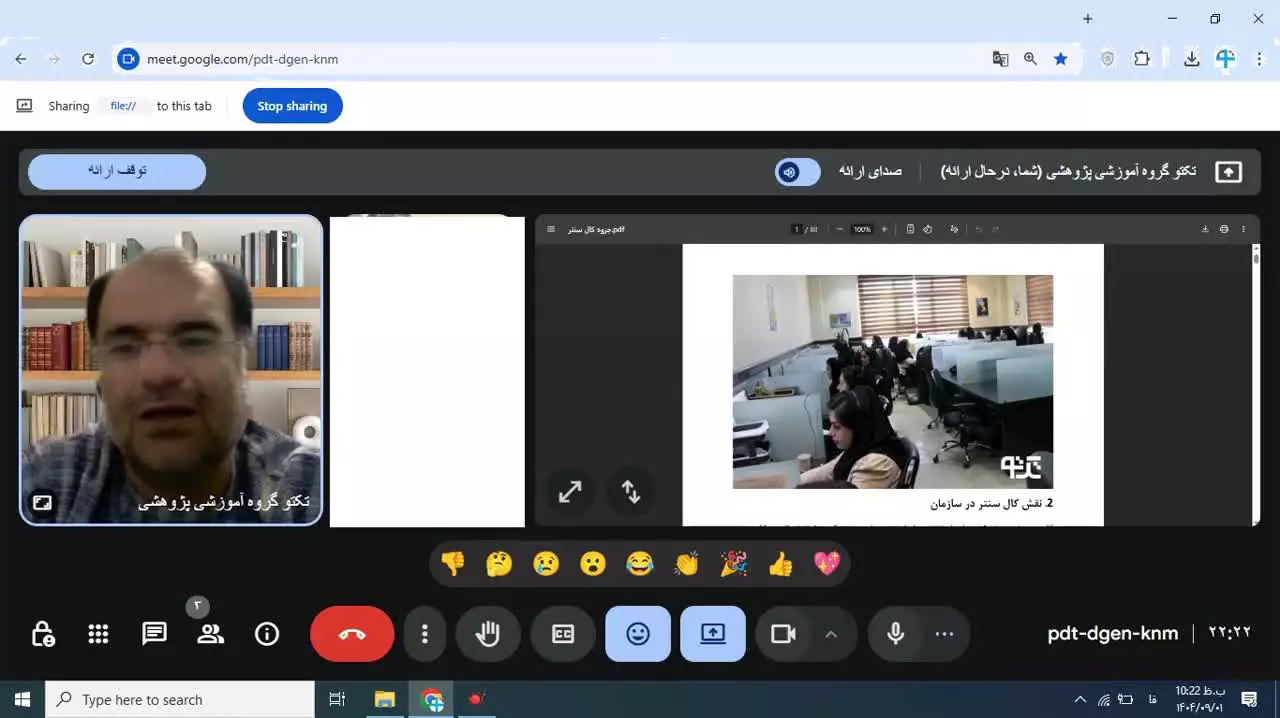The image size is (1280, 718).
Task: Toggle the صدای ارائه presentation audio switch
Action: coord(797,172)
